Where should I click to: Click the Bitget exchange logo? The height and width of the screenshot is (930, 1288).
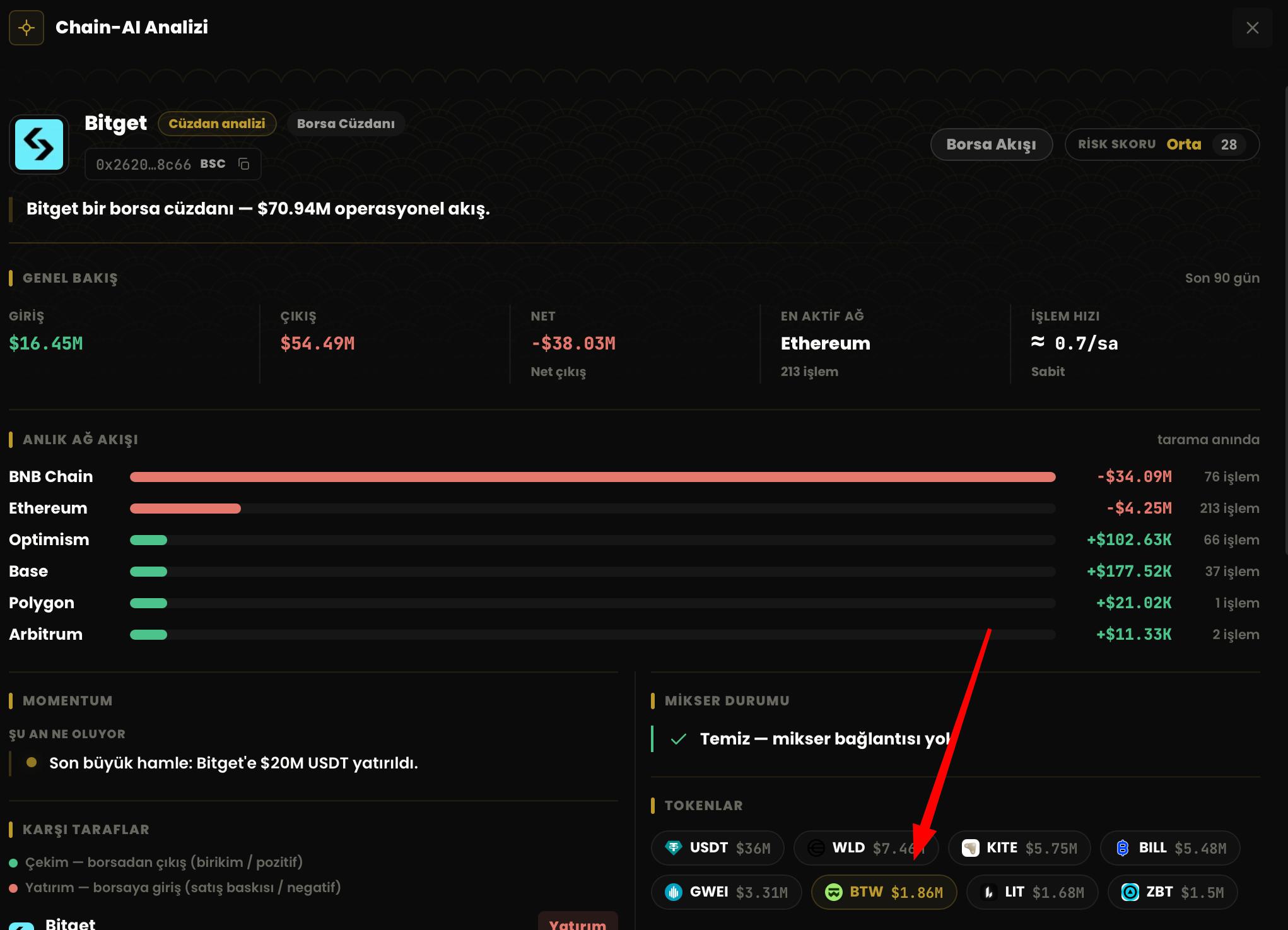[39, 144]
